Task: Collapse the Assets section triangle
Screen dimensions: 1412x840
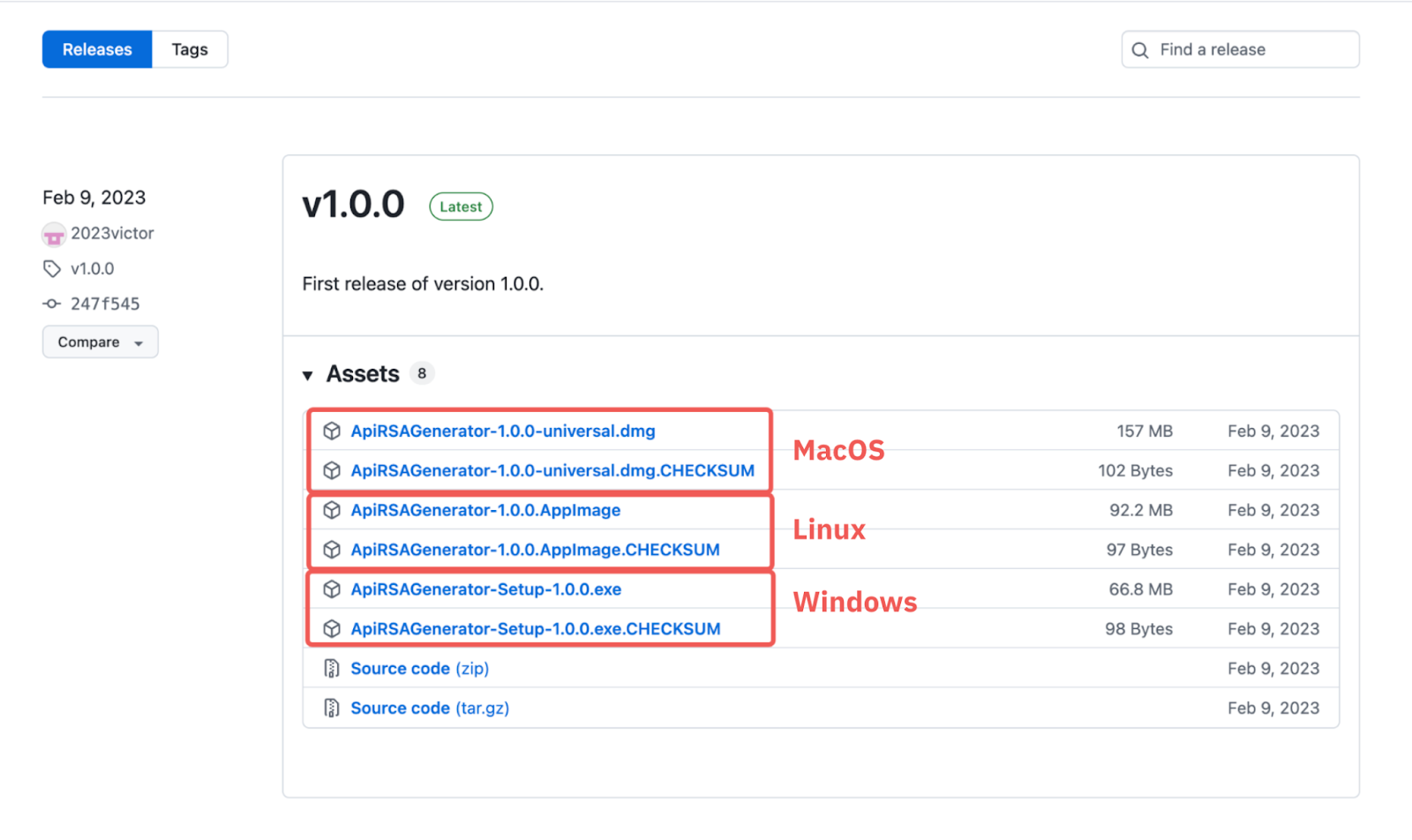Action: (x=308, y=375)
